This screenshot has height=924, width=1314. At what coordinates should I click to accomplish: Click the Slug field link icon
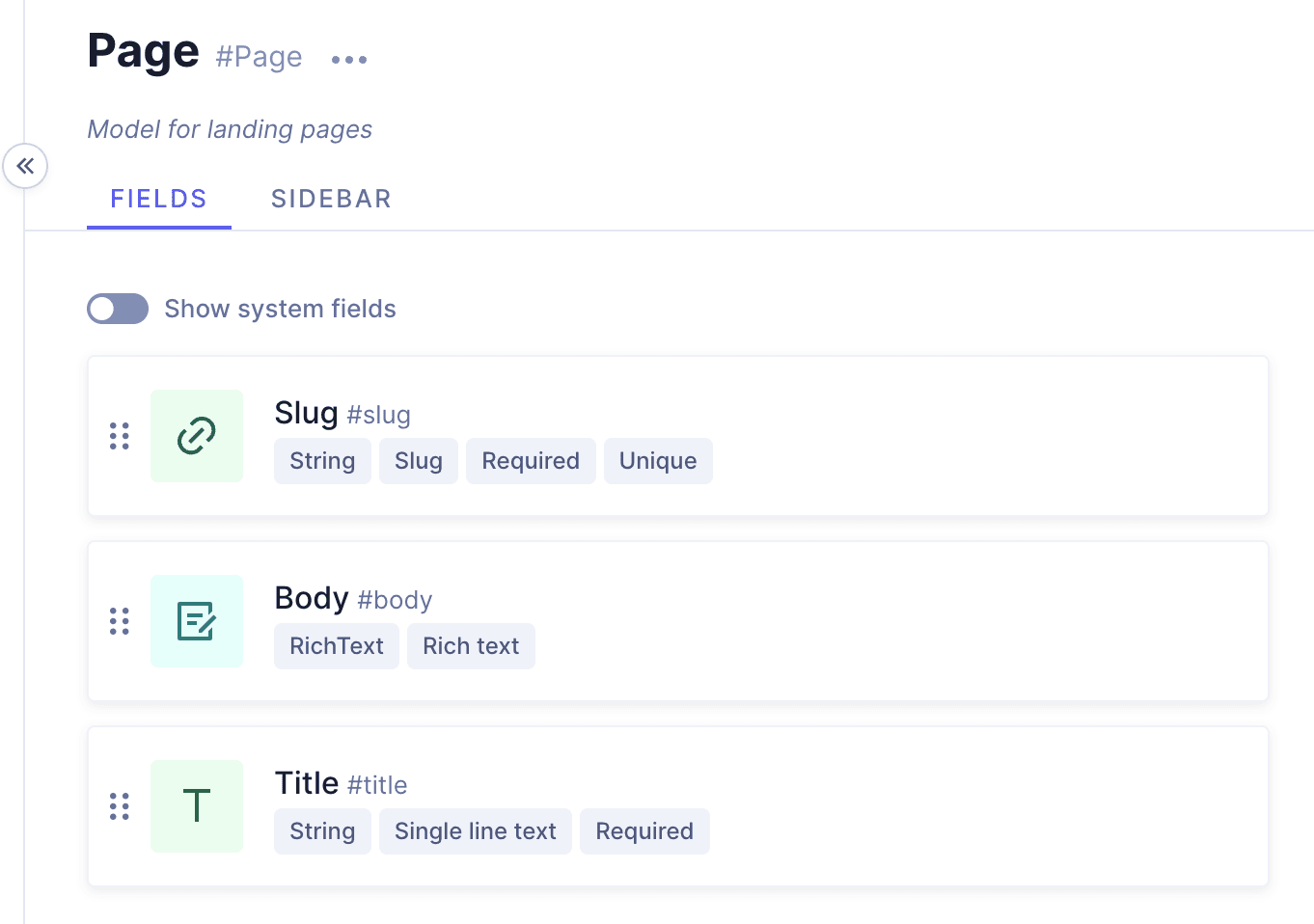tap(196, 436)
